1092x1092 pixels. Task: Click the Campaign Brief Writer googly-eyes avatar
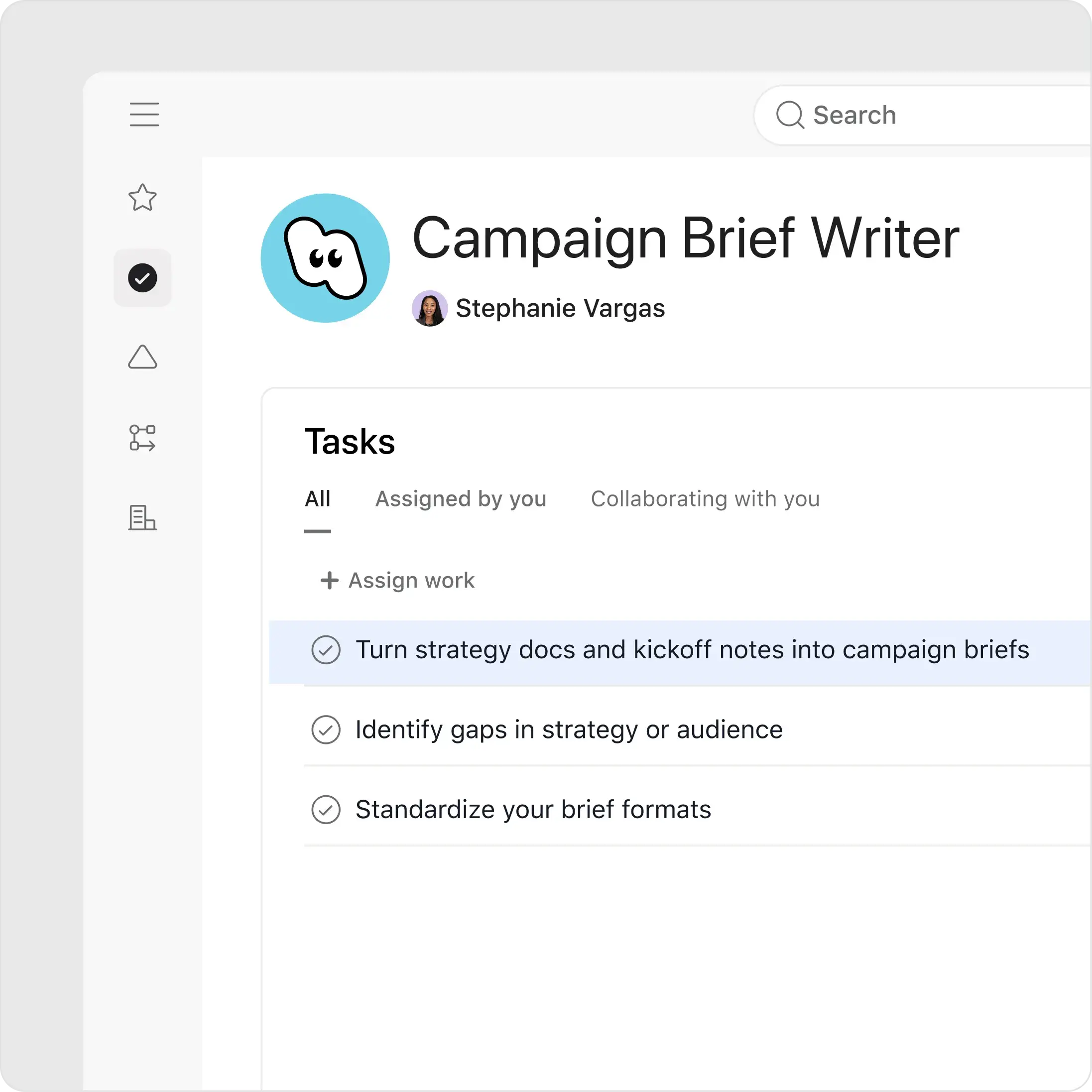(325, 258)
